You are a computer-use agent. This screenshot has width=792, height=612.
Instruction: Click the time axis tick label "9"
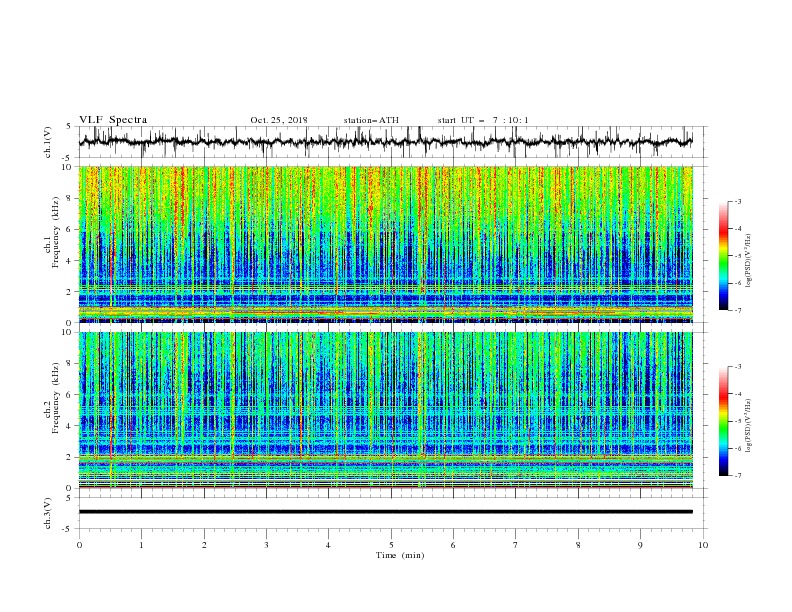(640, 545)
